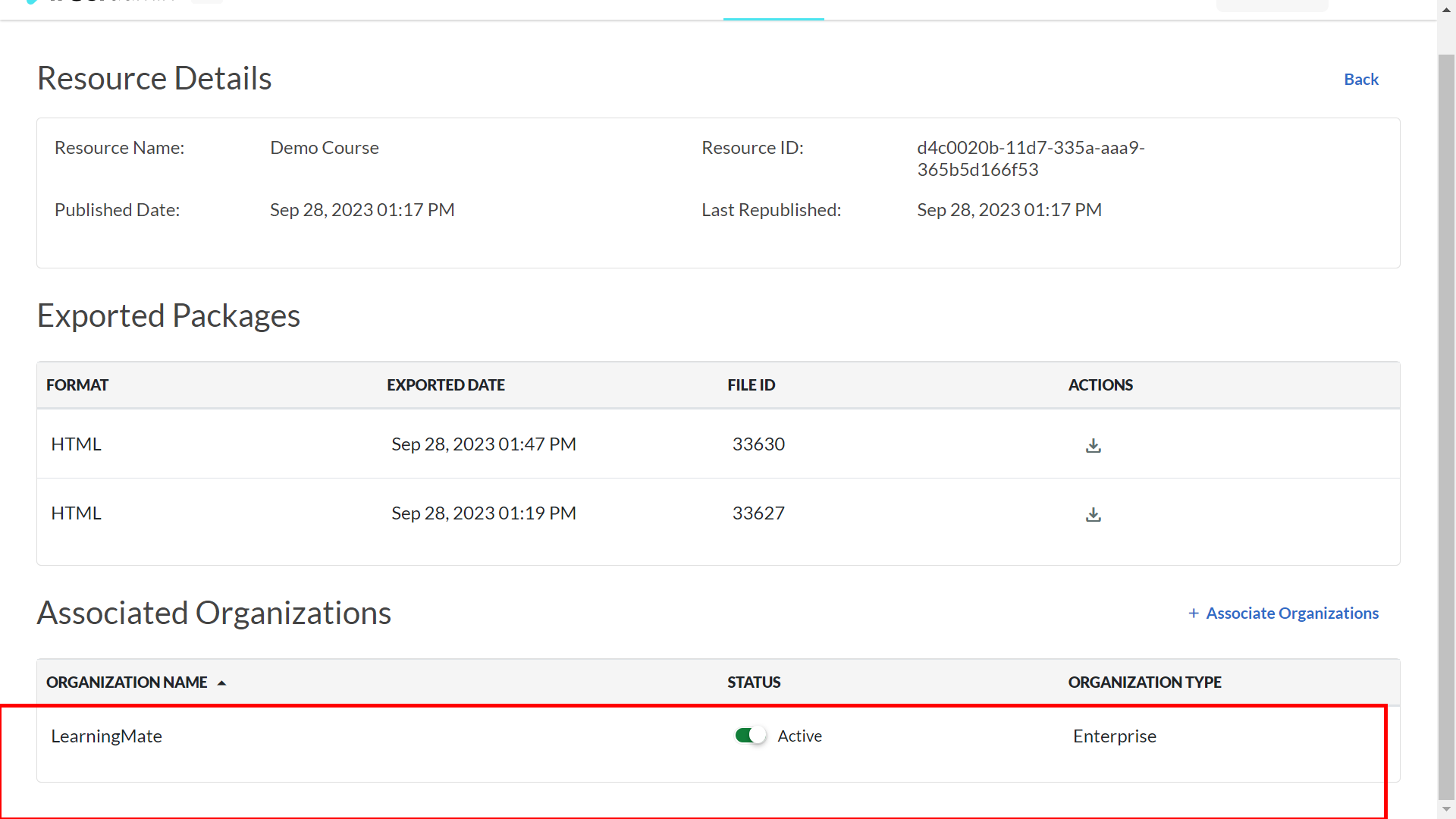Image resolution: width=1456 pixels, height=819 pixels.
Task: Select the LearningMate organization name
Action: pos(106,736)
